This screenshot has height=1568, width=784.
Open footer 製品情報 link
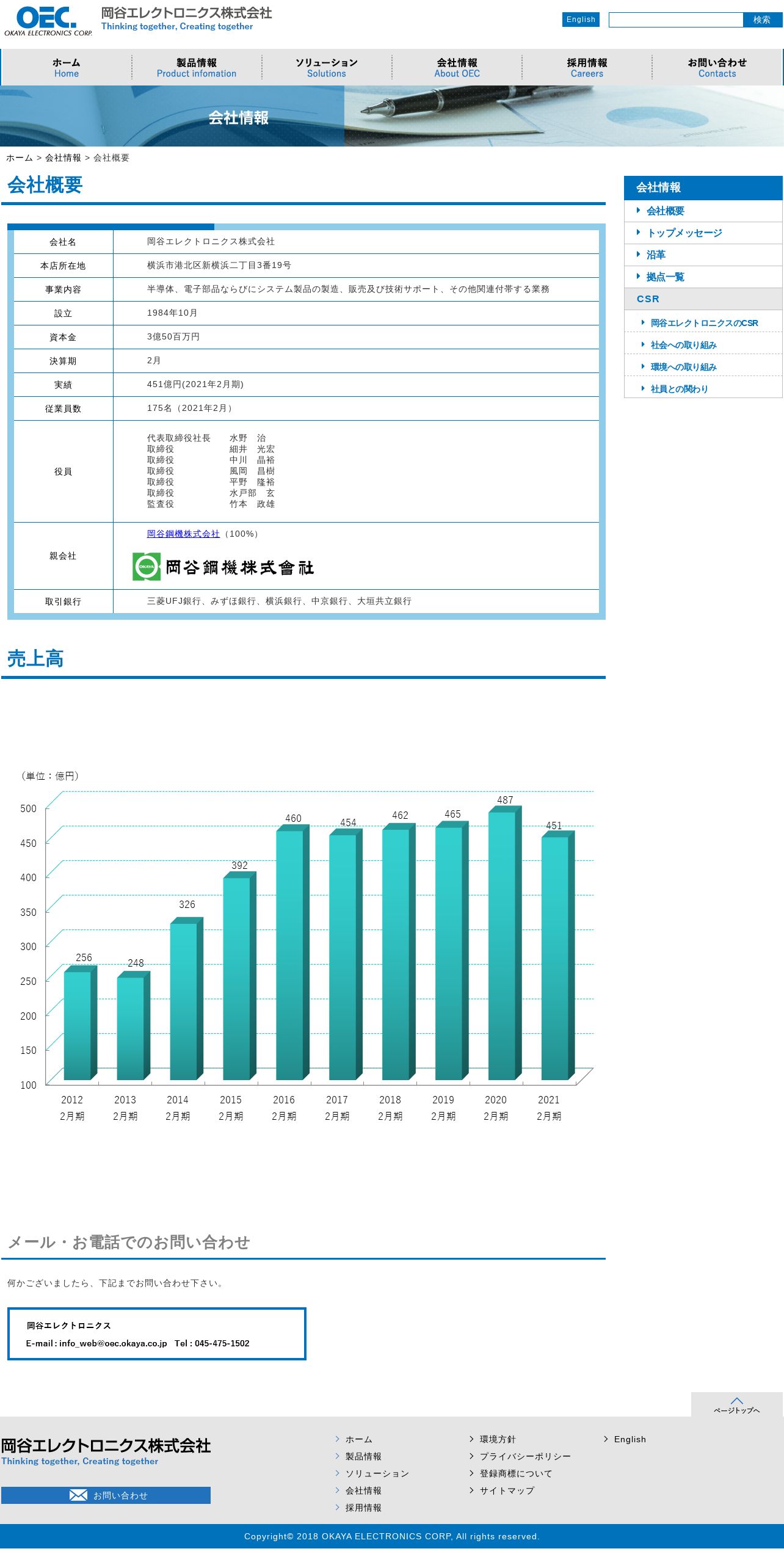click(363, 1456)
